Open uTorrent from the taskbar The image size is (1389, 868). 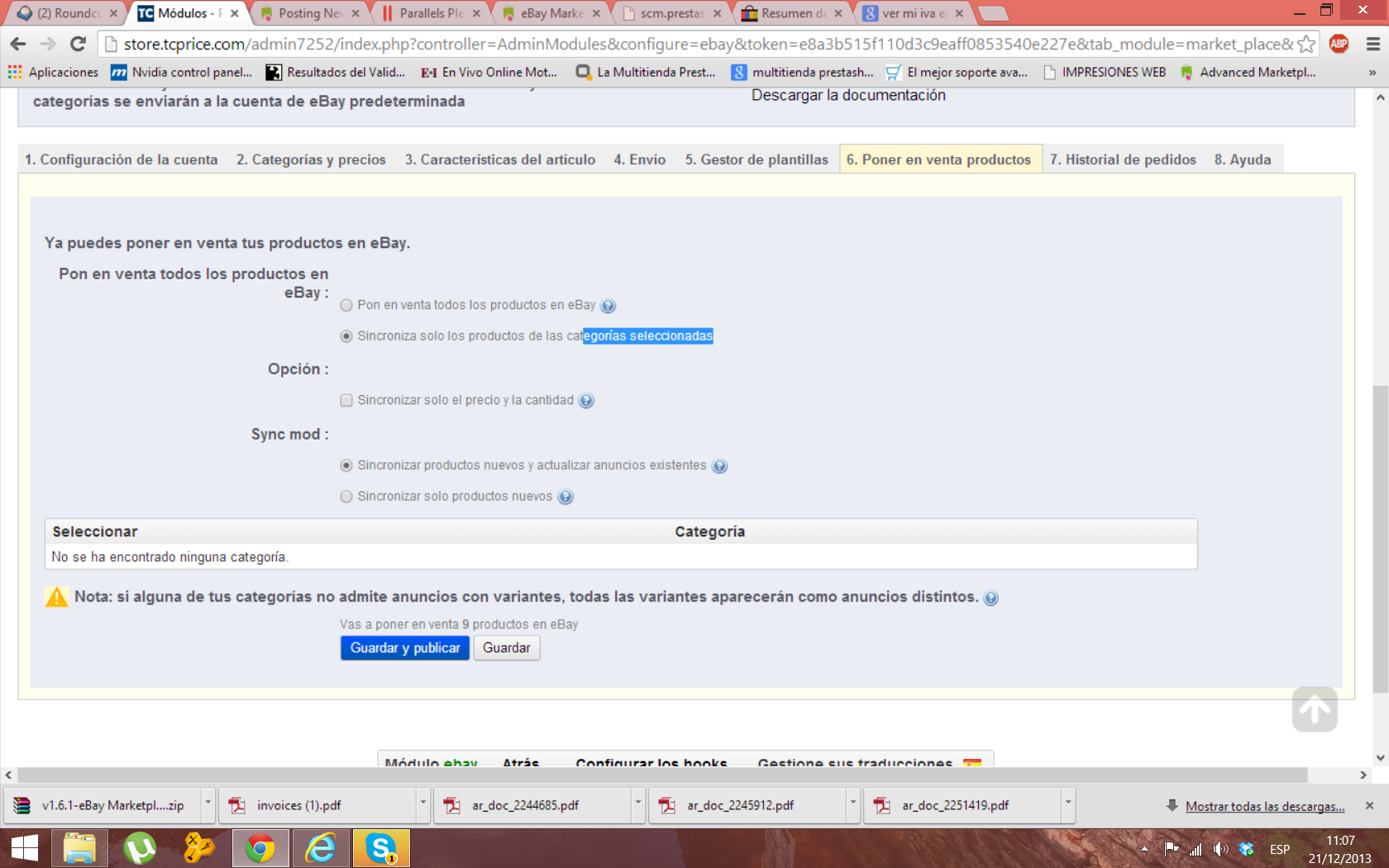tap(140, 849)
